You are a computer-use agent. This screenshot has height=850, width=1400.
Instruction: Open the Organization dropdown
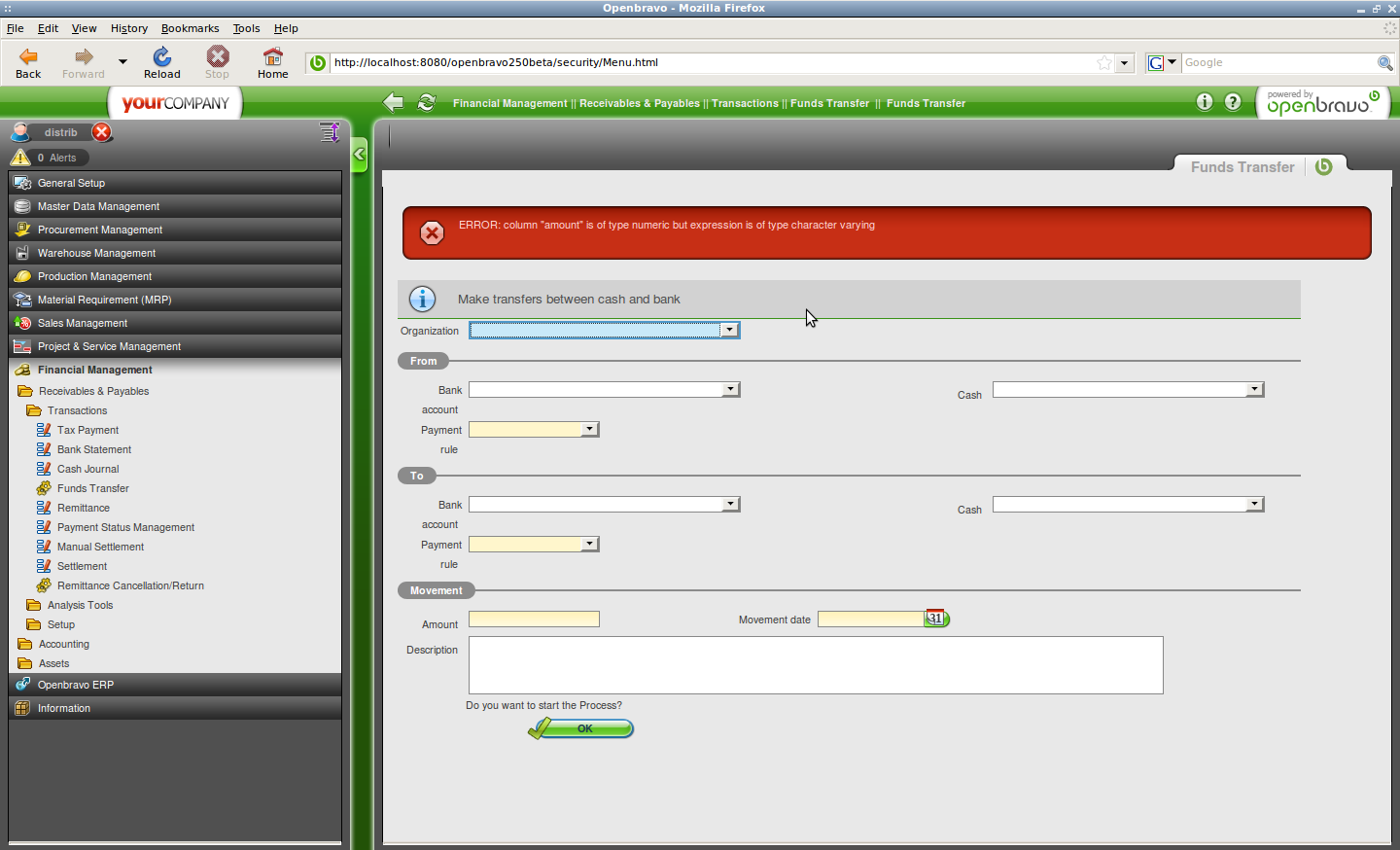(x=729, y=331)
